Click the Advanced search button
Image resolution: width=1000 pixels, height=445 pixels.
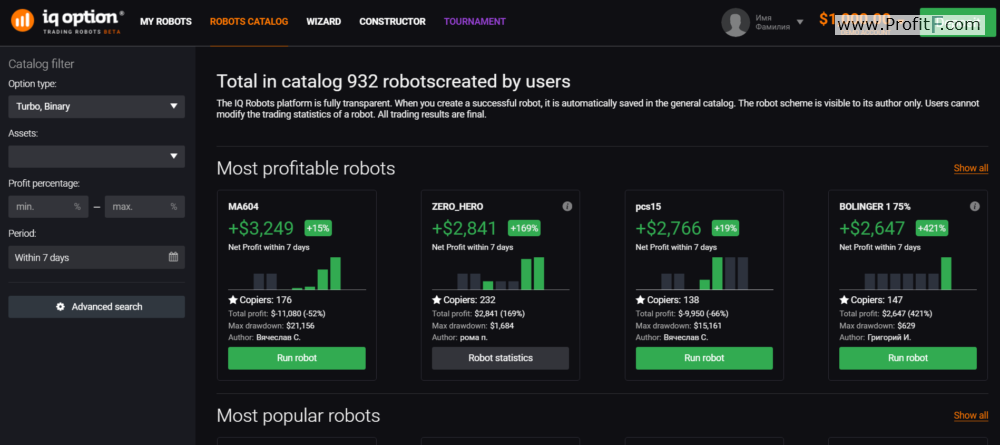click(96, 307)
